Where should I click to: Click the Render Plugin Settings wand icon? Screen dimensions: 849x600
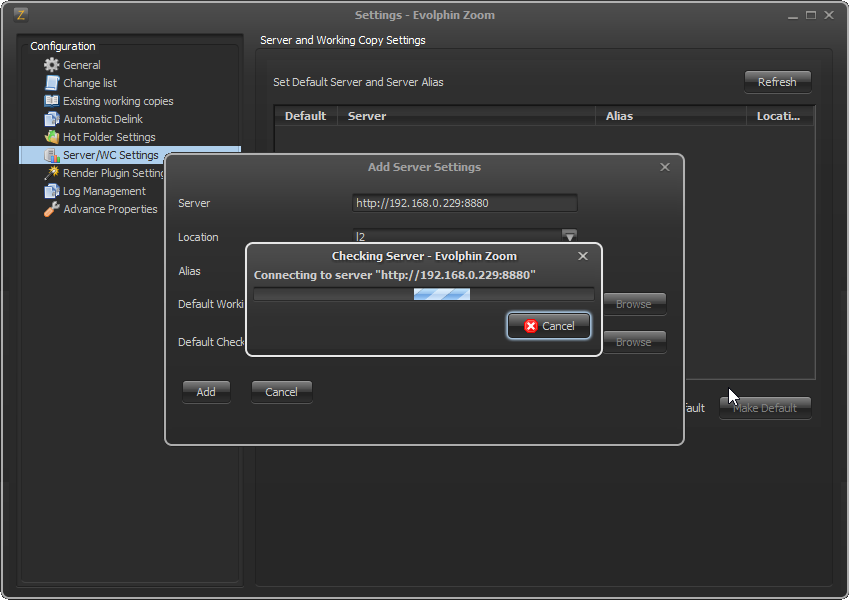[x=51, y=173]
